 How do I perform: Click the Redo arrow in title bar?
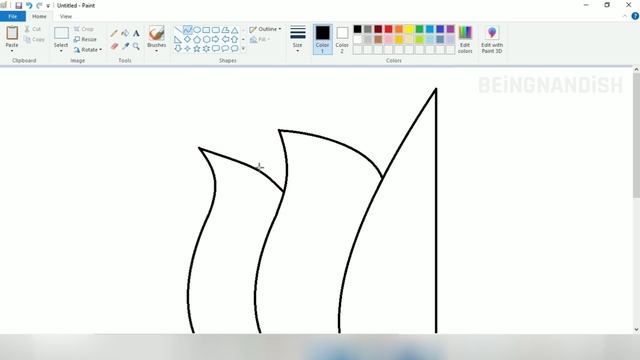[39, 5]
